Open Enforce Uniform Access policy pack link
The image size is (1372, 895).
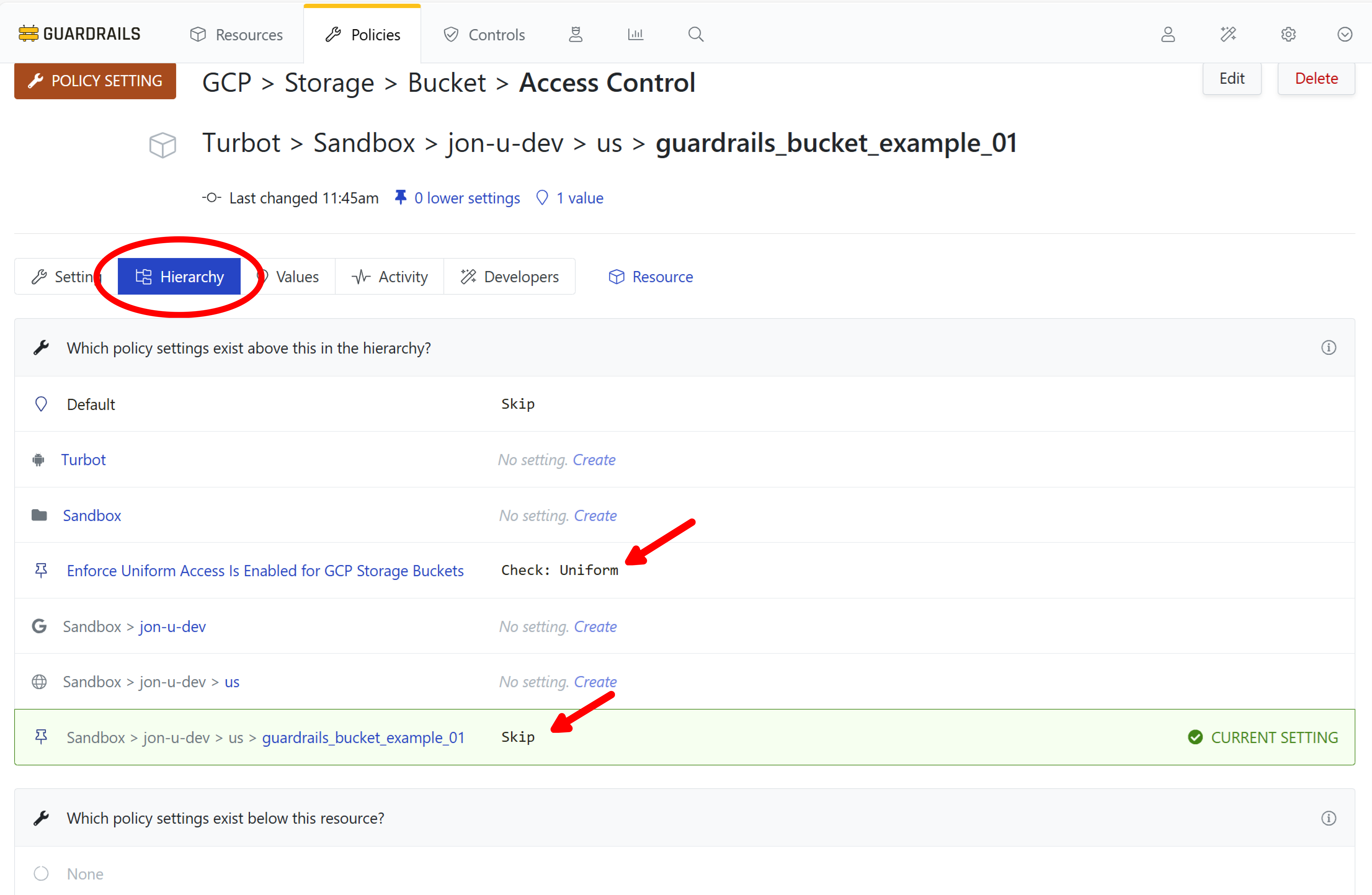point(265,571)
